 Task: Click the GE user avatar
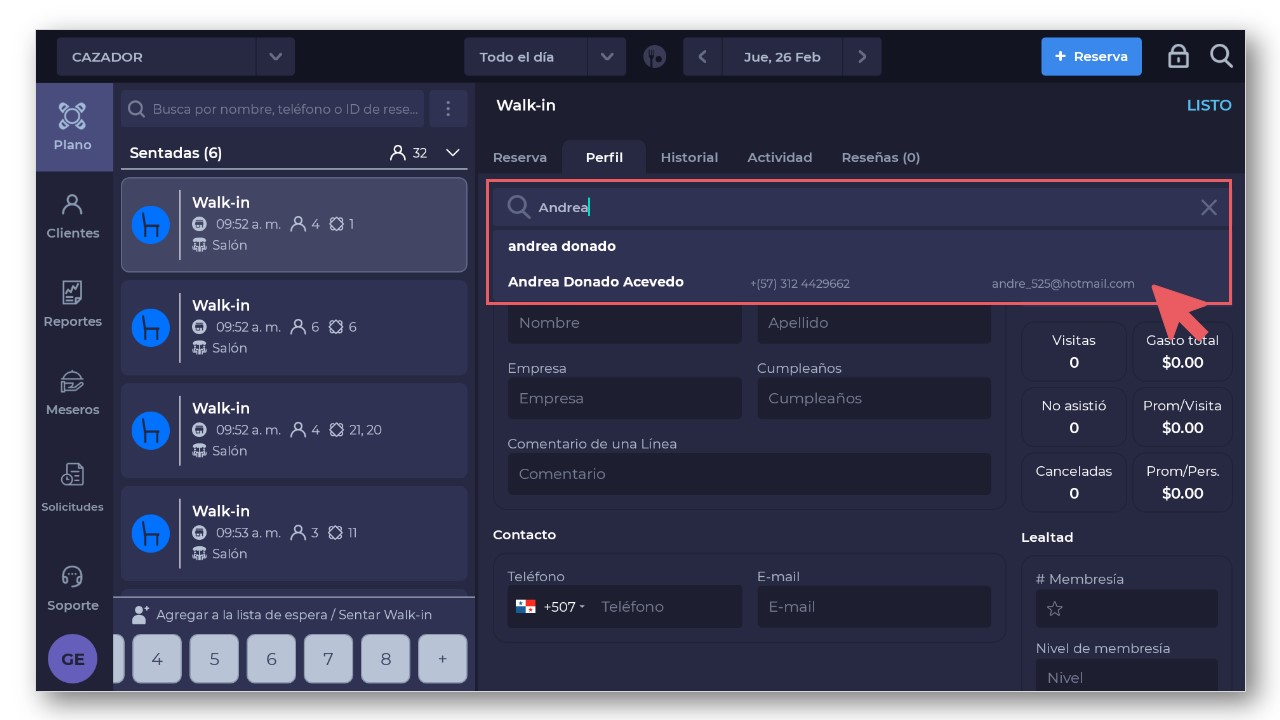pos(73,659)
